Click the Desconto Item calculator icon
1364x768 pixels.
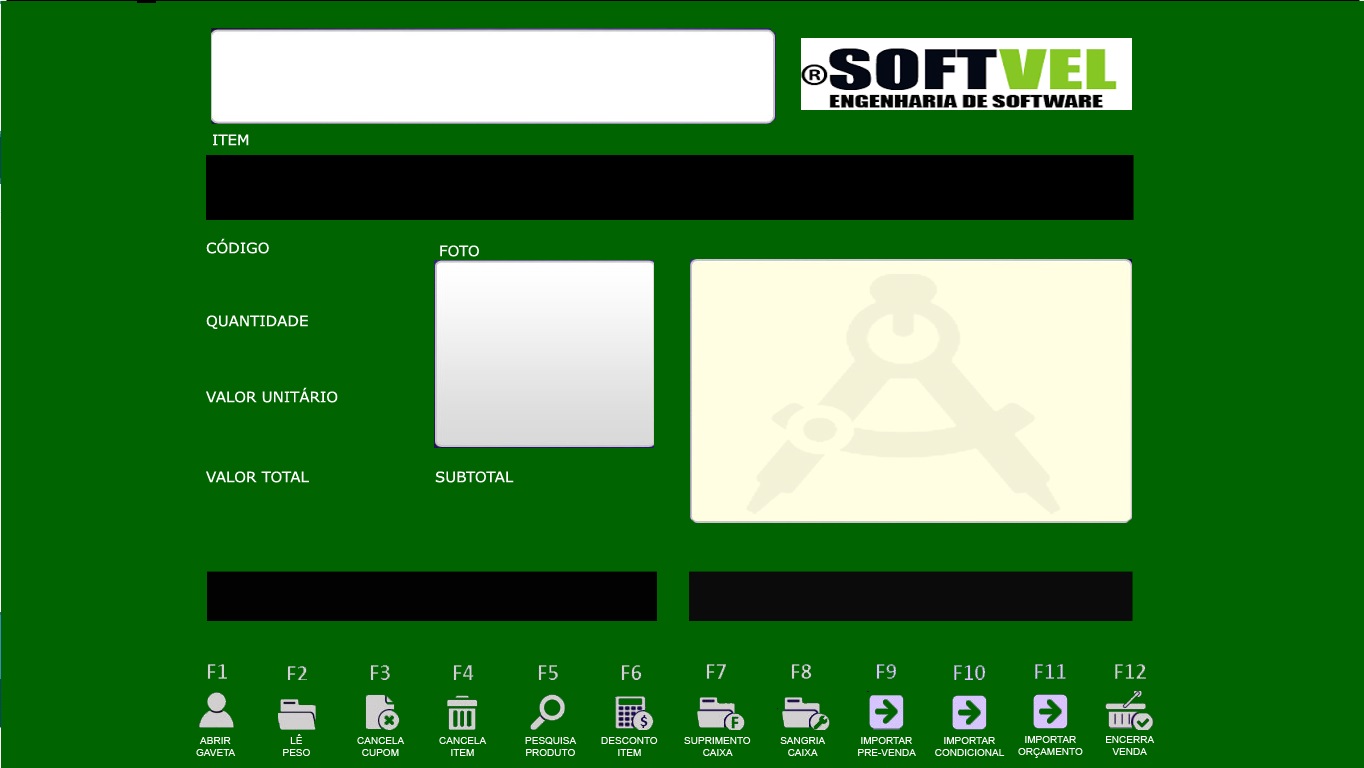pyautogui.click(x=632, y=713)
